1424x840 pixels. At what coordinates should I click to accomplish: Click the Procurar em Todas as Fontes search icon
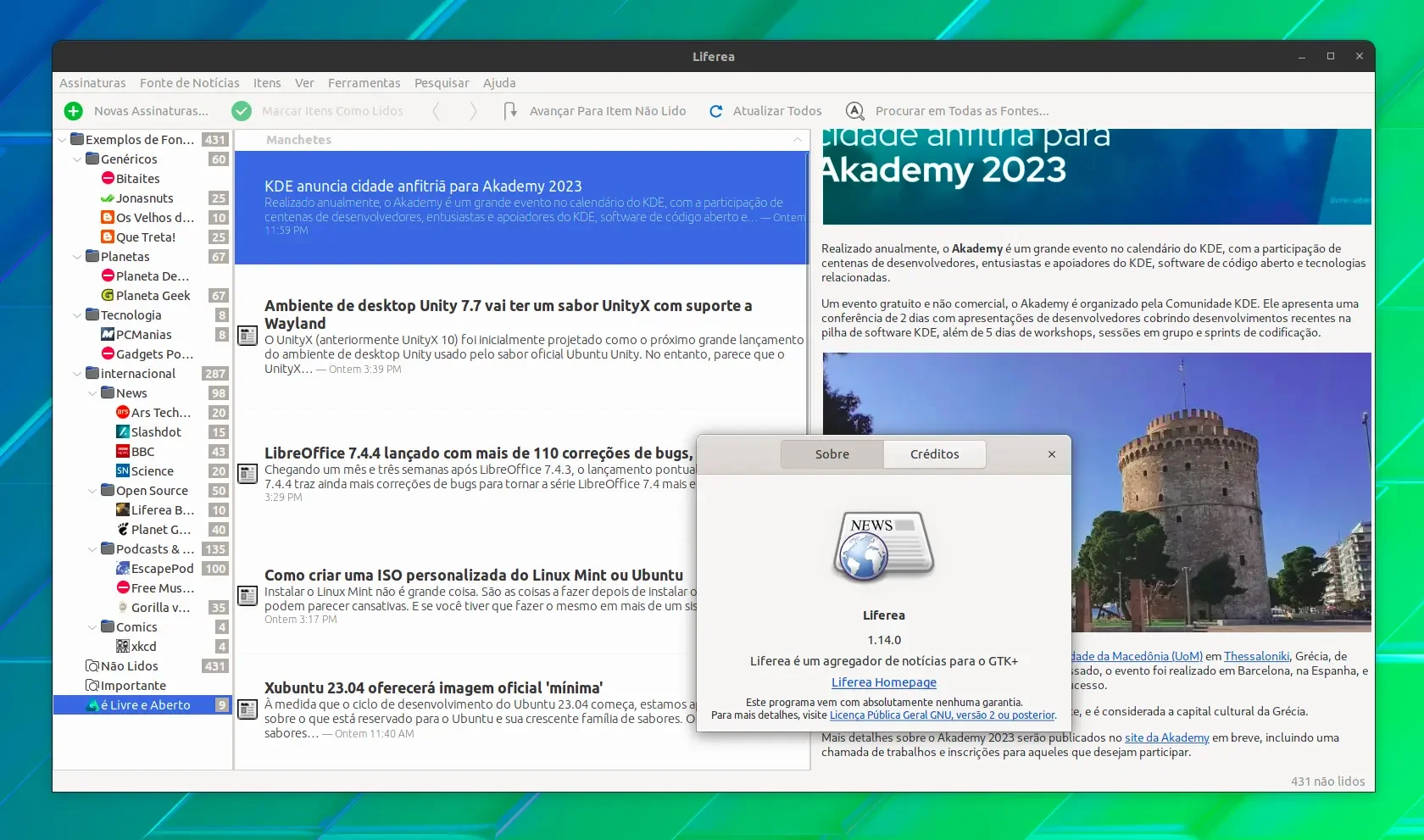click(x=855, y=111)
